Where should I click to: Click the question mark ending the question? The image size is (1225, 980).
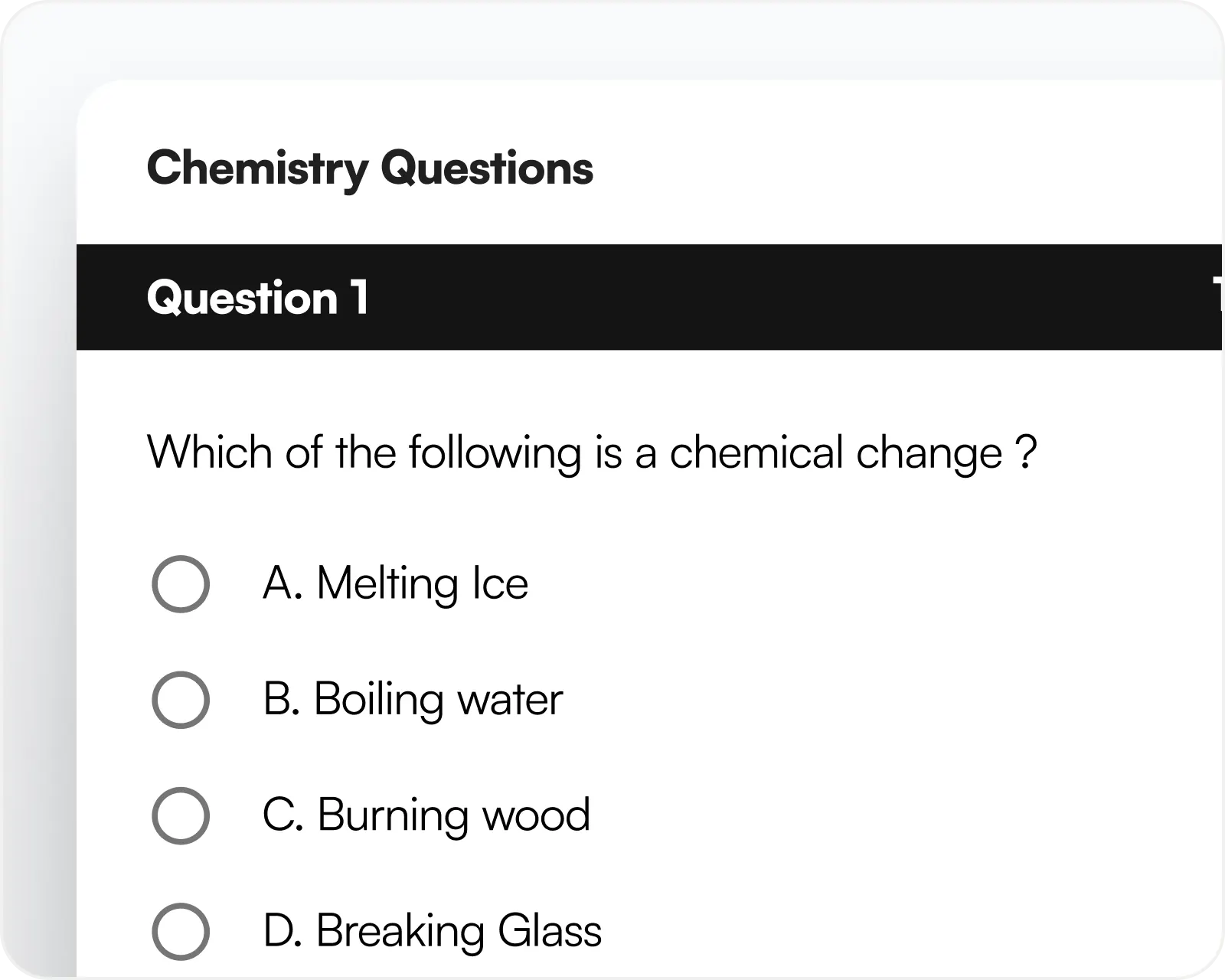point(1028,452)
